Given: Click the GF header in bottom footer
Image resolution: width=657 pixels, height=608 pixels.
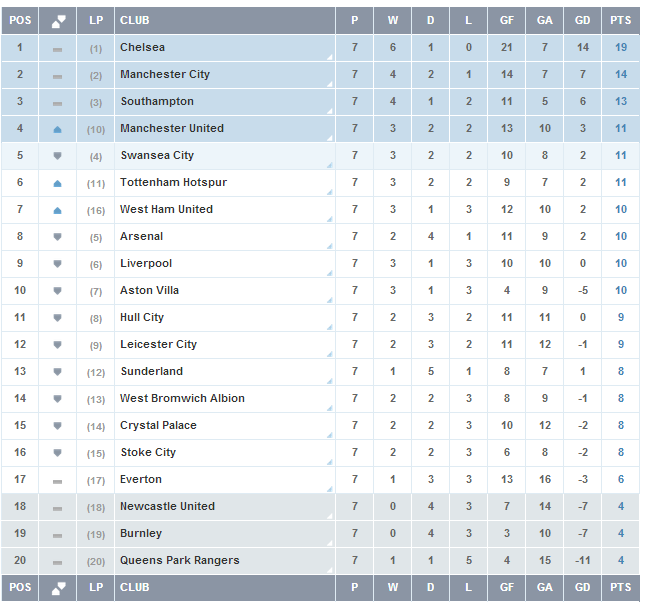Looking at the screenshot, I should (x=507, y=587).
